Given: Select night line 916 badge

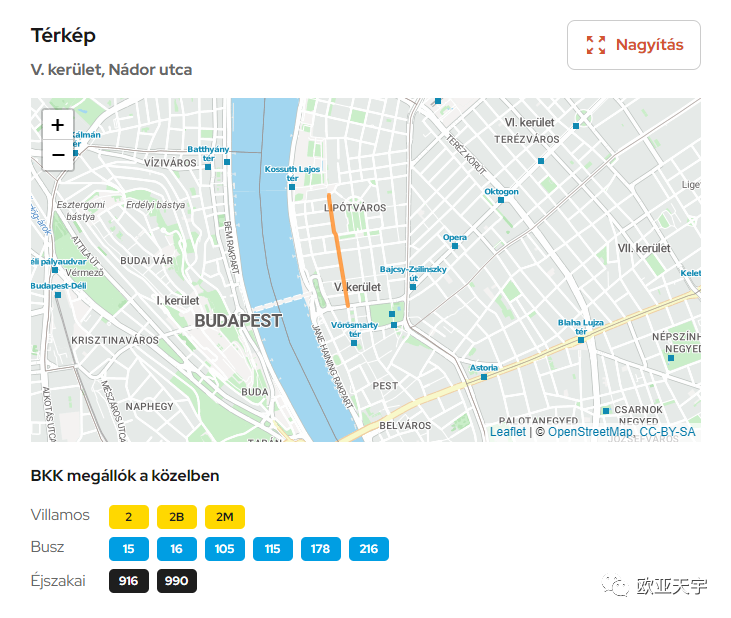Looking at the screenshot, I should [x=129, y=581].
